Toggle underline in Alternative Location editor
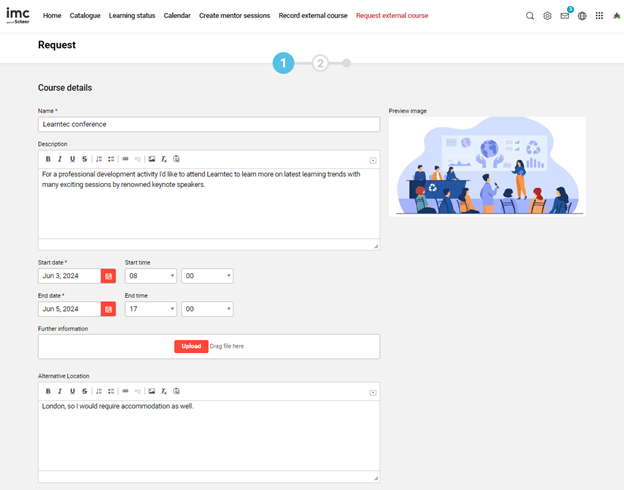The image size is (624, 490). pos(72,390)
